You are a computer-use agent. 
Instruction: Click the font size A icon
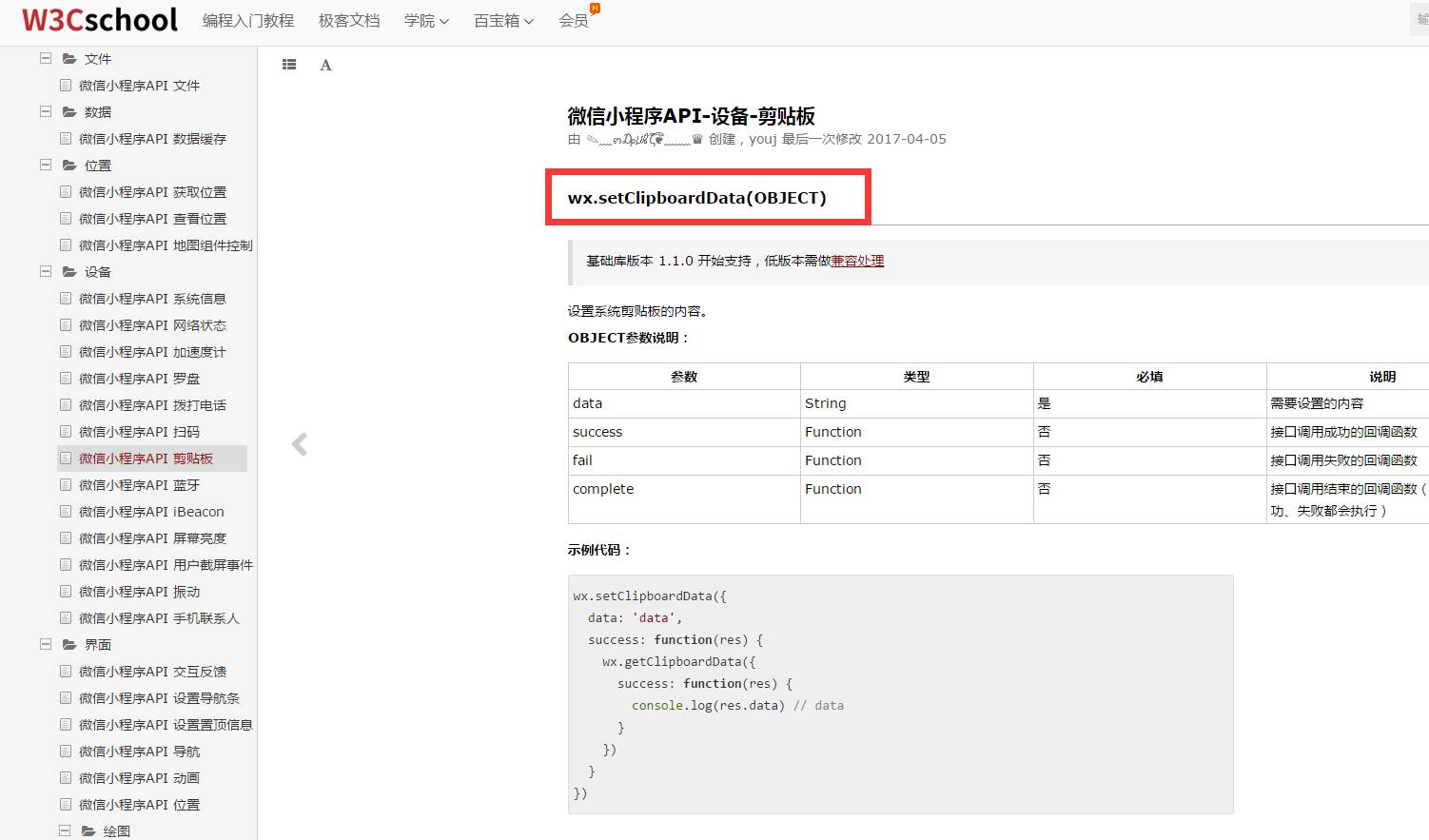[325, 65]
